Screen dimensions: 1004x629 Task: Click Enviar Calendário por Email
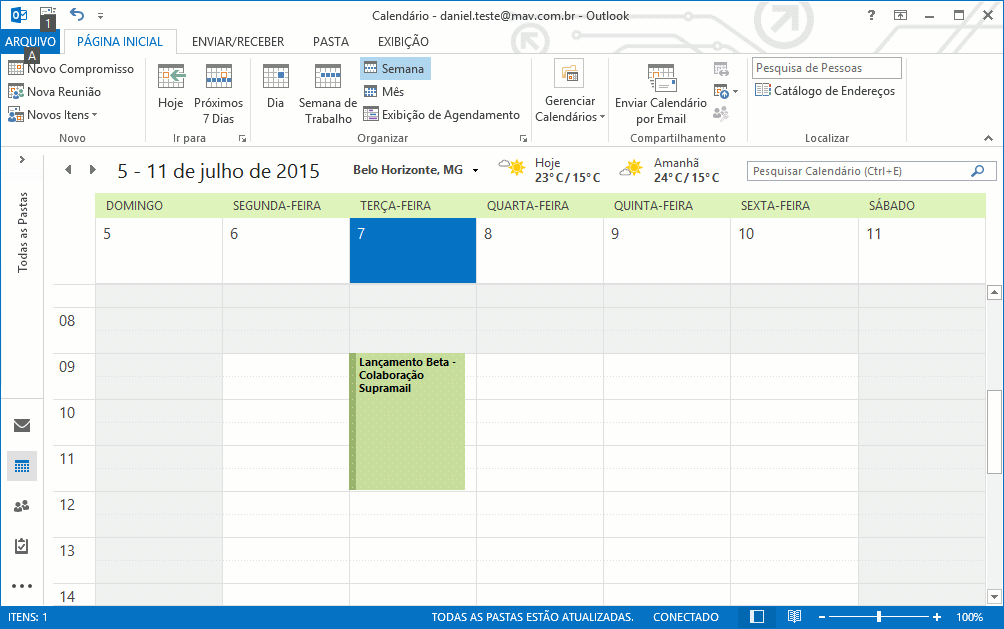pos(661,94)
